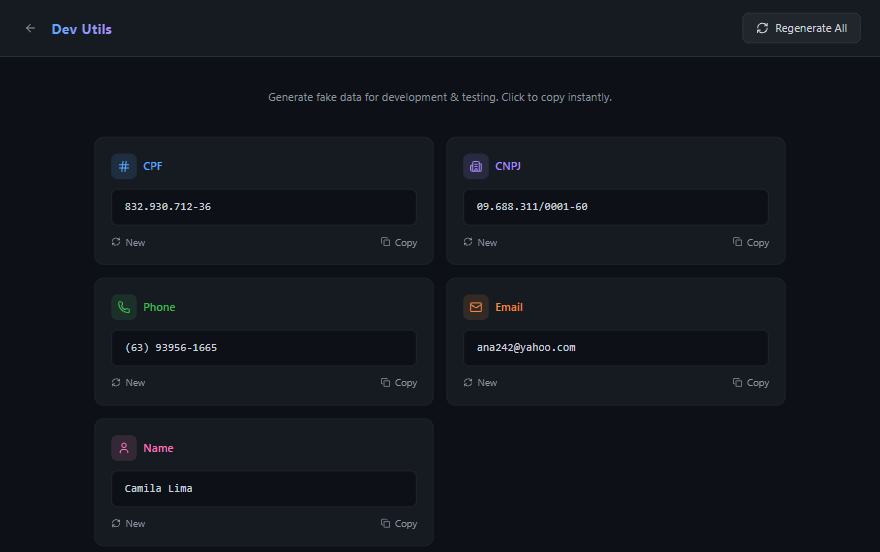Generate a new CNPJ number

click(x=480, y=242)
